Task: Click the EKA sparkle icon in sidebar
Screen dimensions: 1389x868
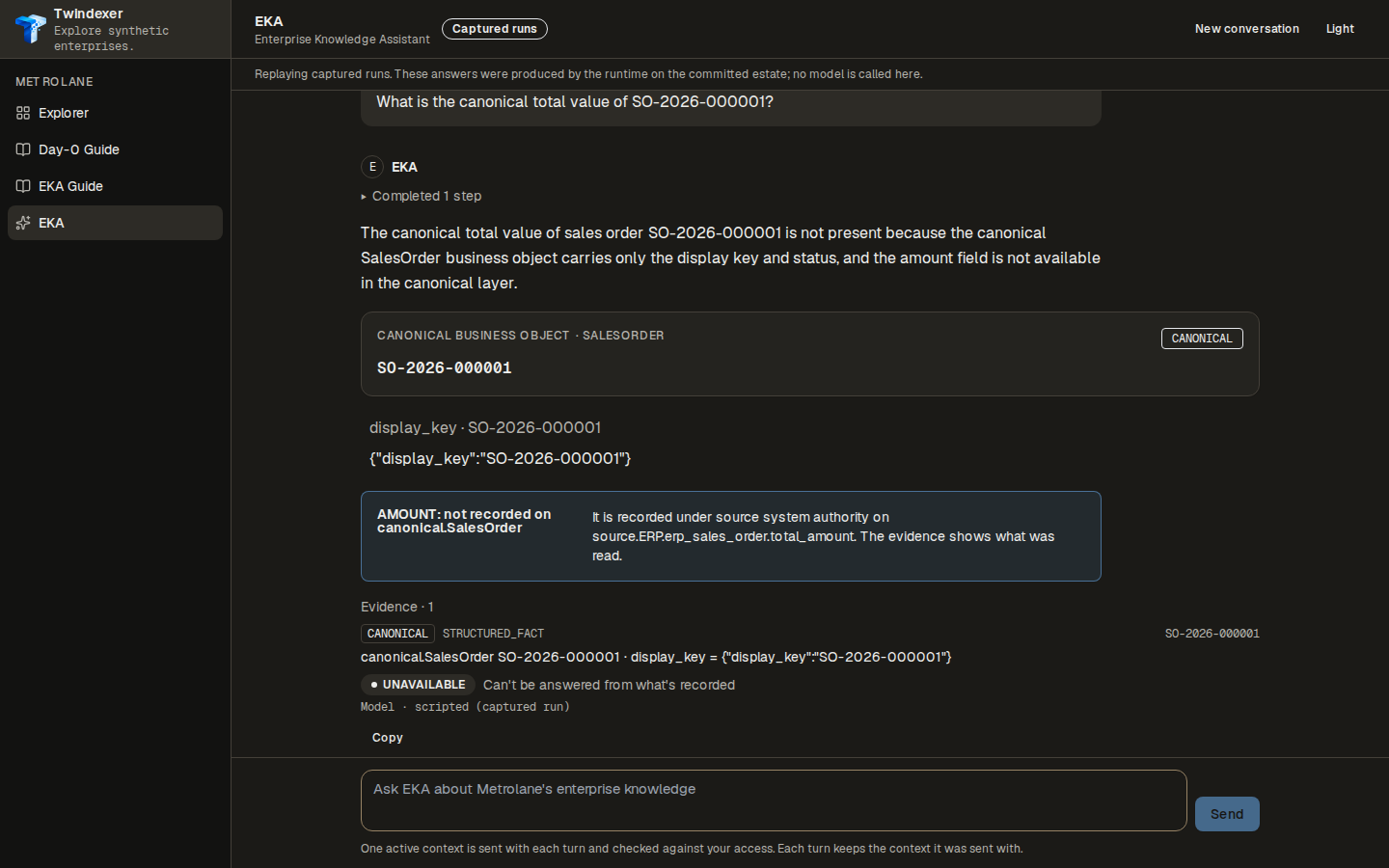Action: (x=23, y=223)
